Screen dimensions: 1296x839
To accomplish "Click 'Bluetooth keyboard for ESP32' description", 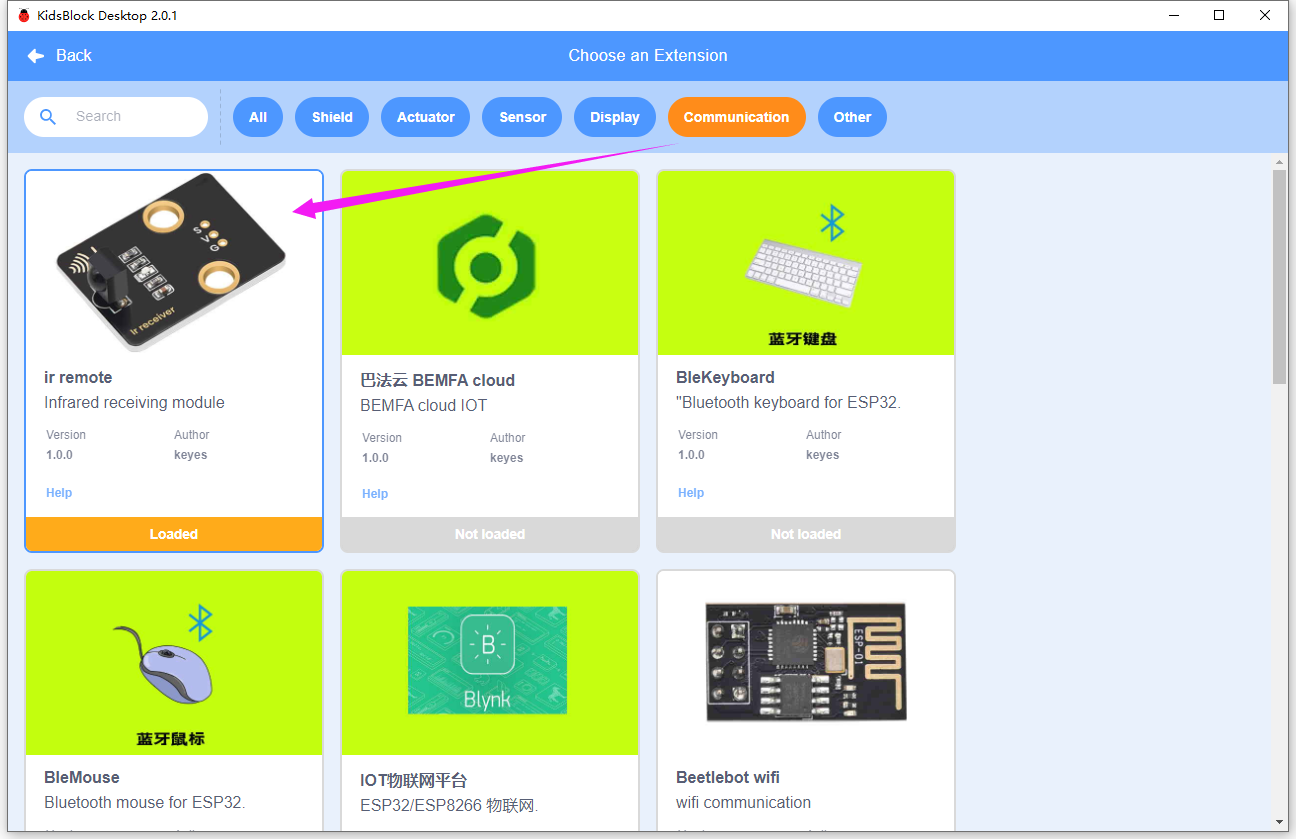I will click(789, 403).
